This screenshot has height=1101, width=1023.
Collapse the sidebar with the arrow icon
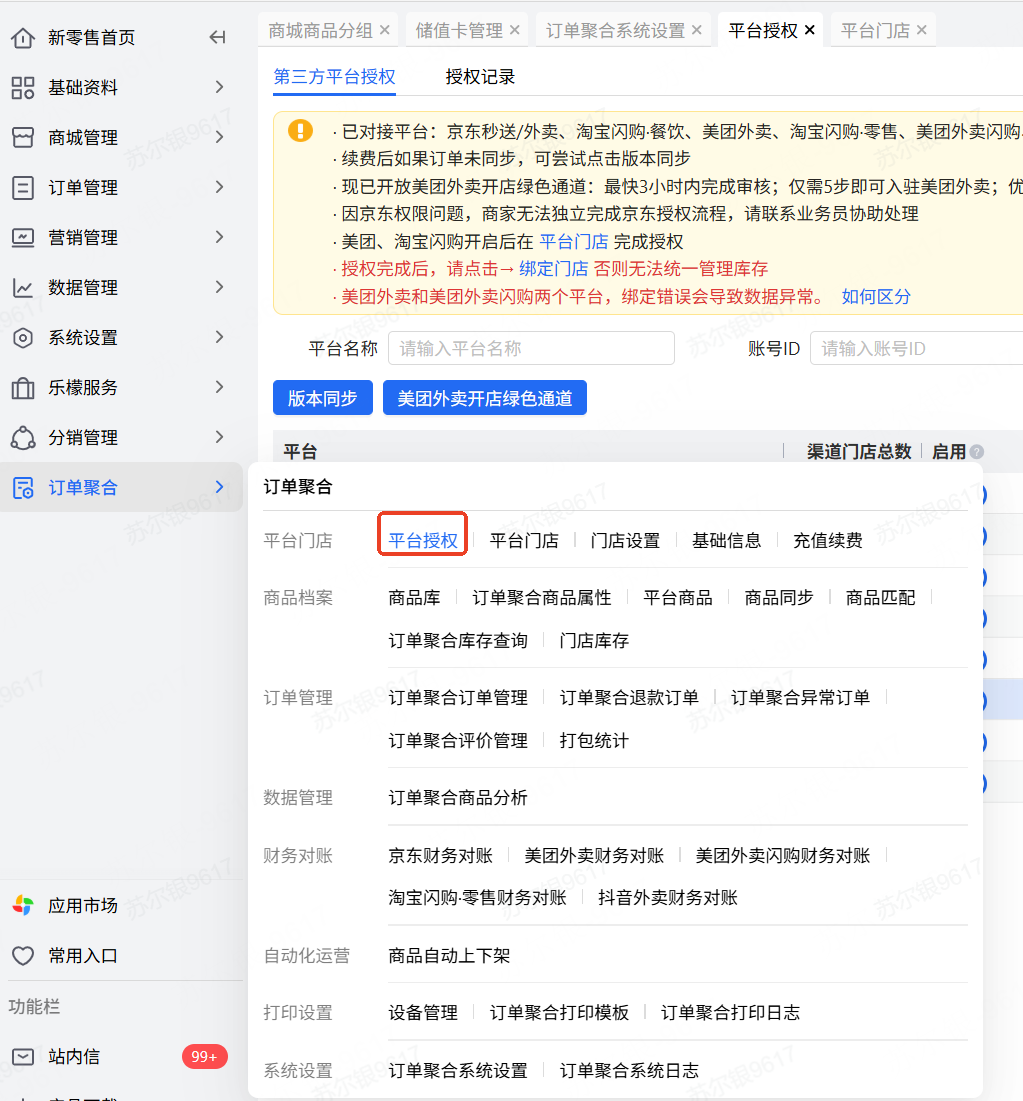(218, 37)
